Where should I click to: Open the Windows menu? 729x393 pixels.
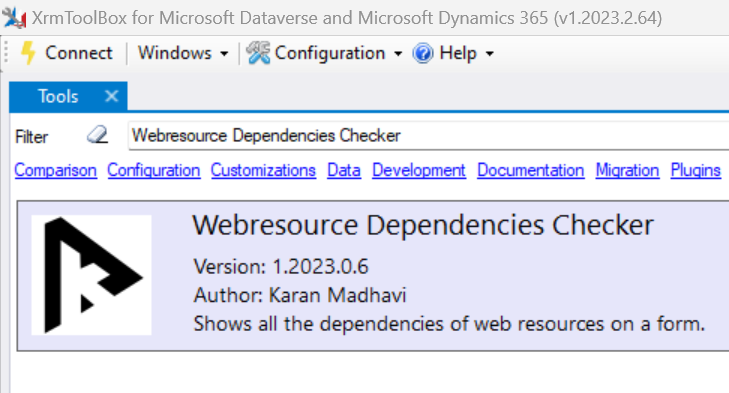pos(174,53)
